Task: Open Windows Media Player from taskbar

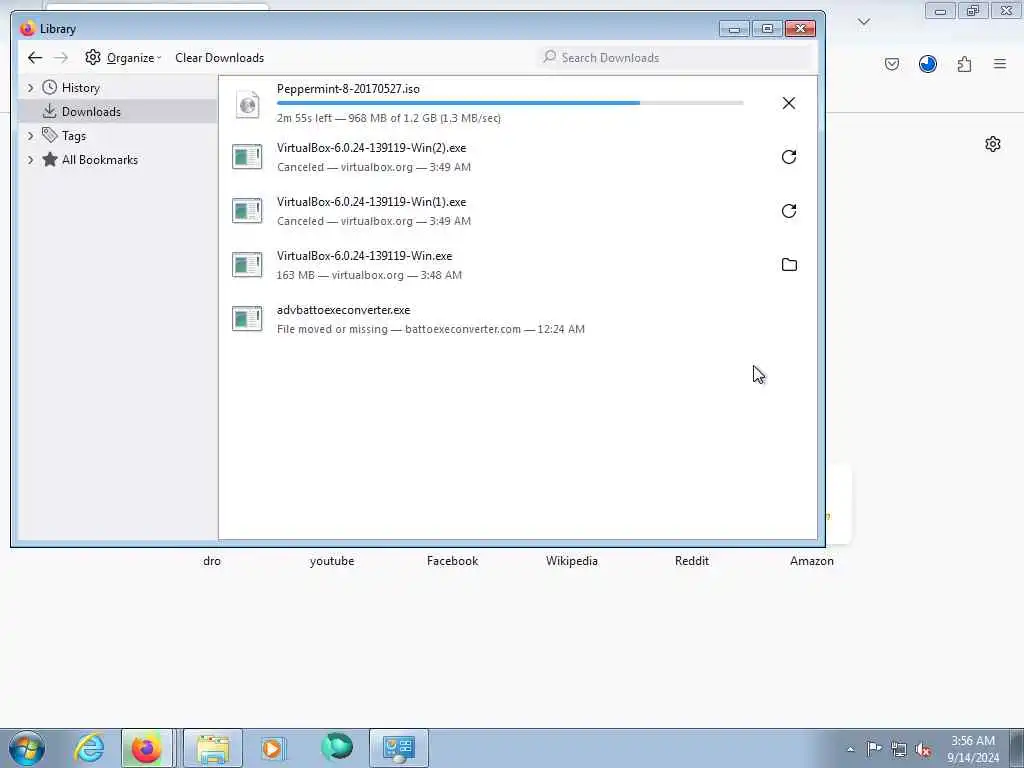Action: tap(273, 748)
